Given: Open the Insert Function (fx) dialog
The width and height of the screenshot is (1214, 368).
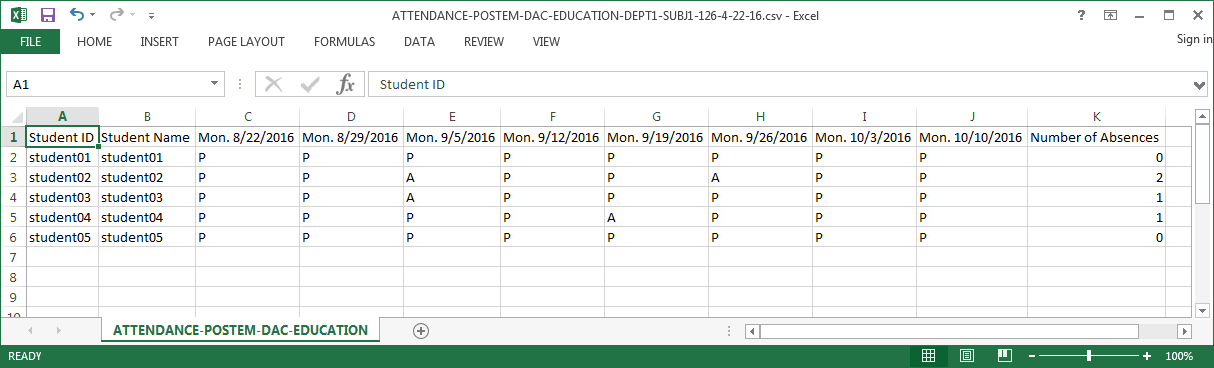Looking at the screenshot, I should pyautogui.click(x=345, y=85).
